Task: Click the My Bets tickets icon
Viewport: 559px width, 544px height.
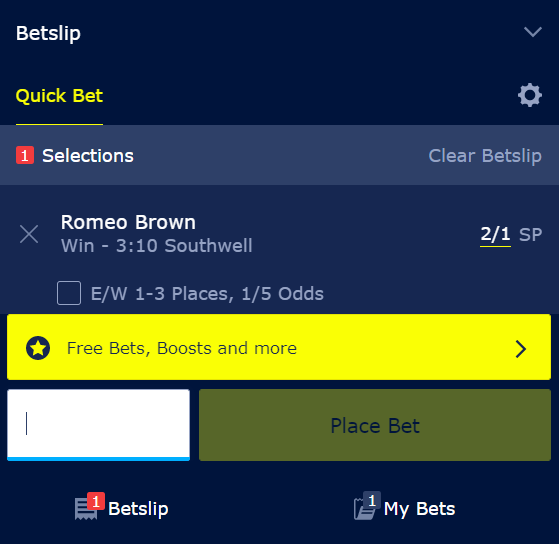Action: 364,509
